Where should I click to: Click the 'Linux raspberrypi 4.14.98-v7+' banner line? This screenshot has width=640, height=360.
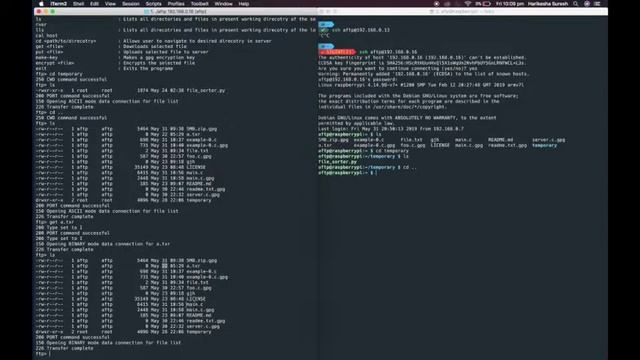tap(420, 85)
